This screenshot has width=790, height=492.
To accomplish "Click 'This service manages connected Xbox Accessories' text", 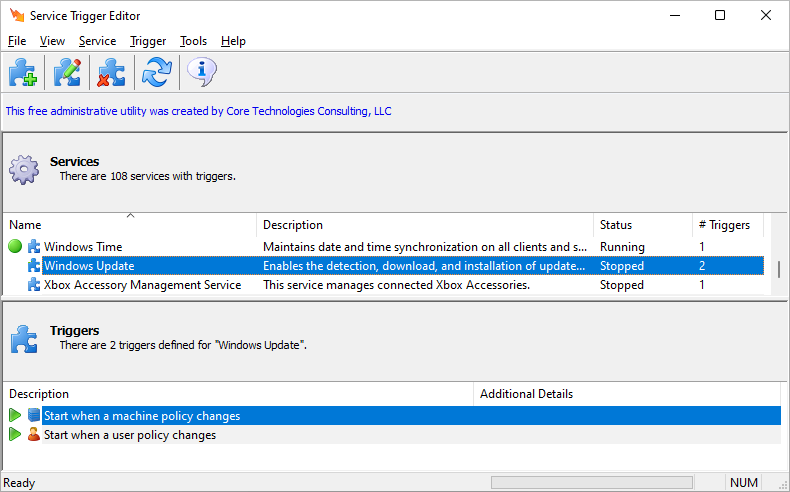I will tap(397, 285).
